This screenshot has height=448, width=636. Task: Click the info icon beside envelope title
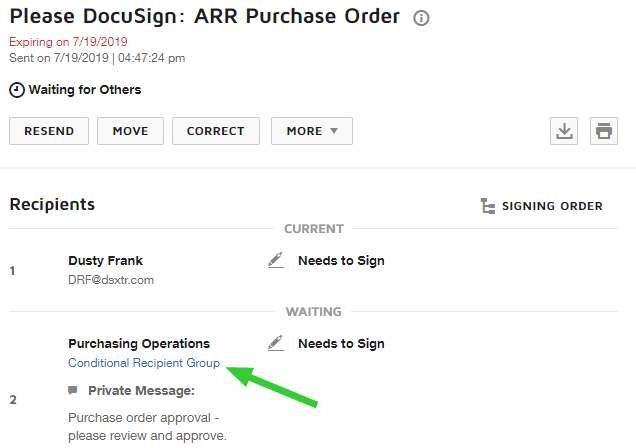pyautogui.click(x=421, y=18)
